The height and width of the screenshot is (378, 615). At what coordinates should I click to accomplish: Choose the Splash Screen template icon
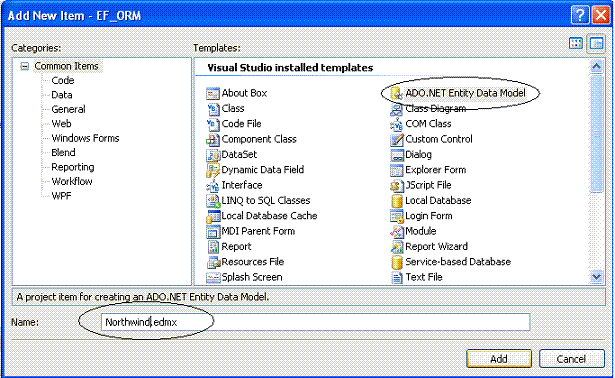point(213,278)
